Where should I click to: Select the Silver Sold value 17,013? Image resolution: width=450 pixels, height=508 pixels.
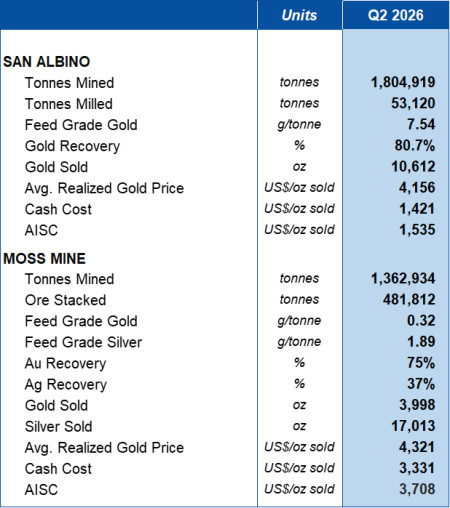413,426
